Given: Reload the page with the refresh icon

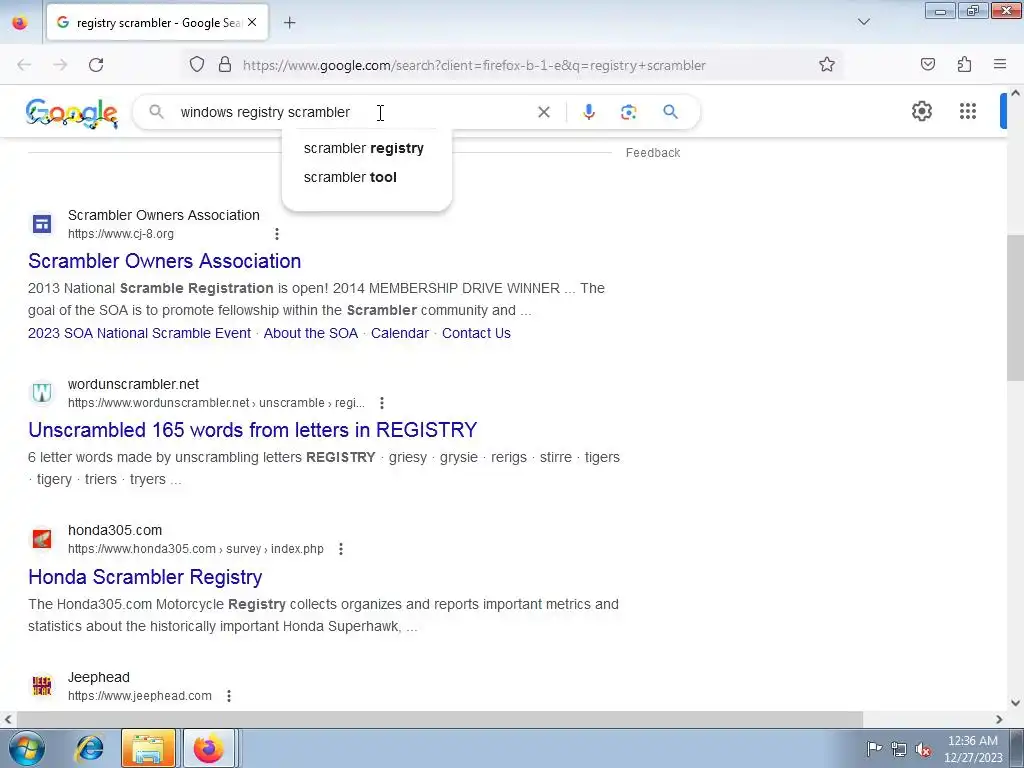Looking at the screenshot, I should click(96, 65).
